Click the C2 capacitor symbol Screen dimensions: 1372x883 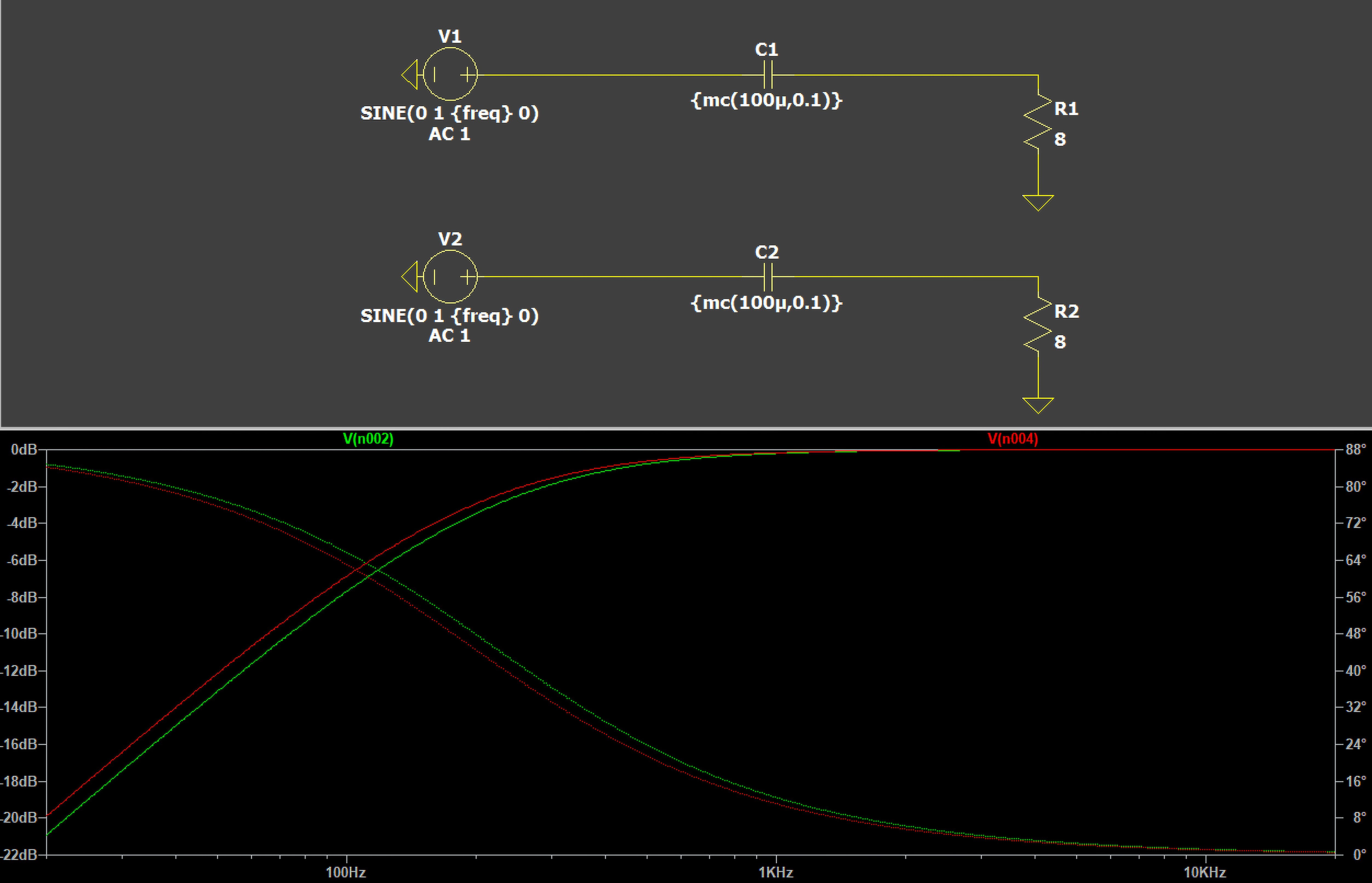point(768,277)
